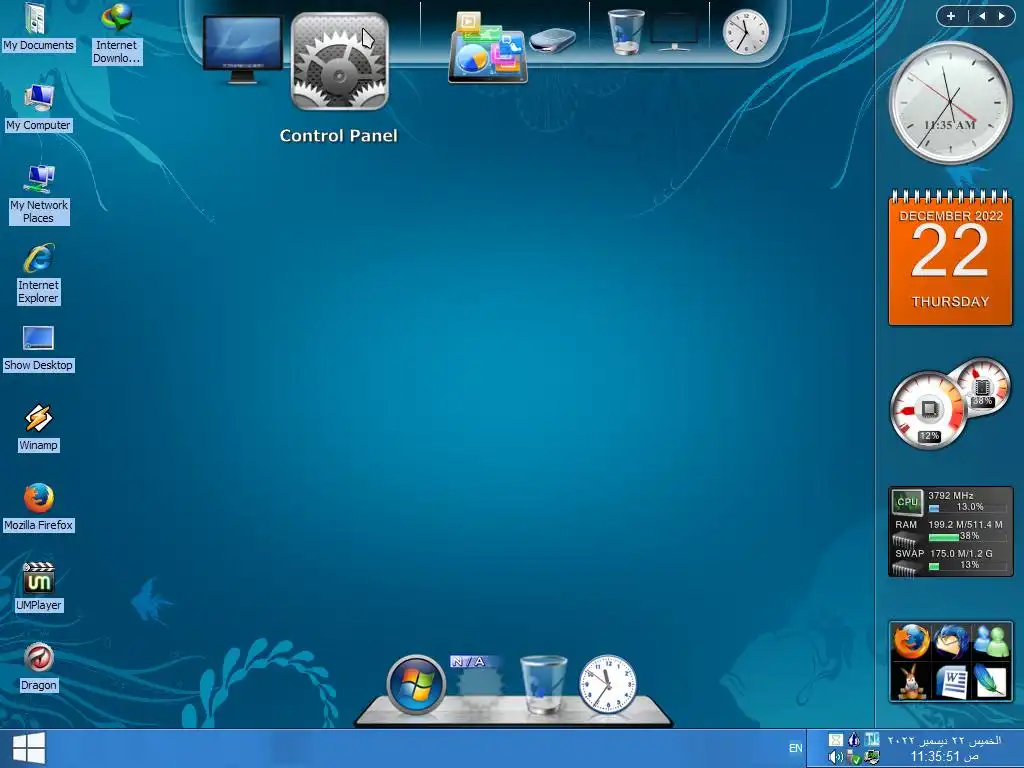Launch Thunderbird from sidebar launcher gadget
The height and width of the screenshot is (768, 1024).
coord(951,641)
